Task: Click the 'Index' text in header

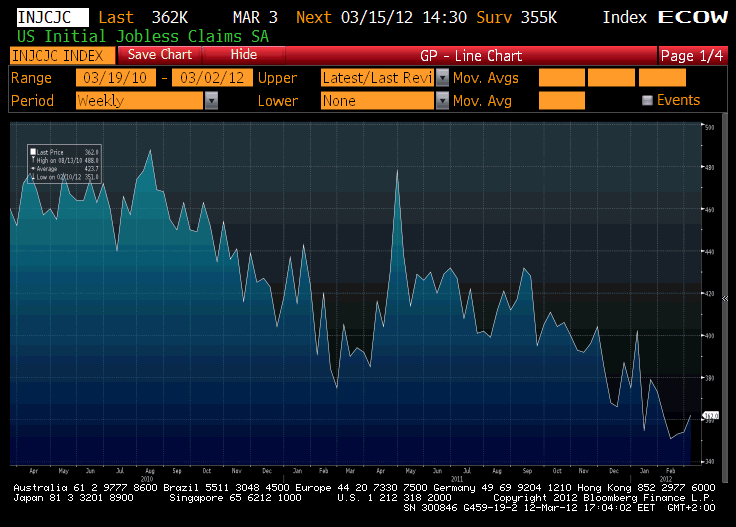Action: pyautogui.click(x=625, y=17)
